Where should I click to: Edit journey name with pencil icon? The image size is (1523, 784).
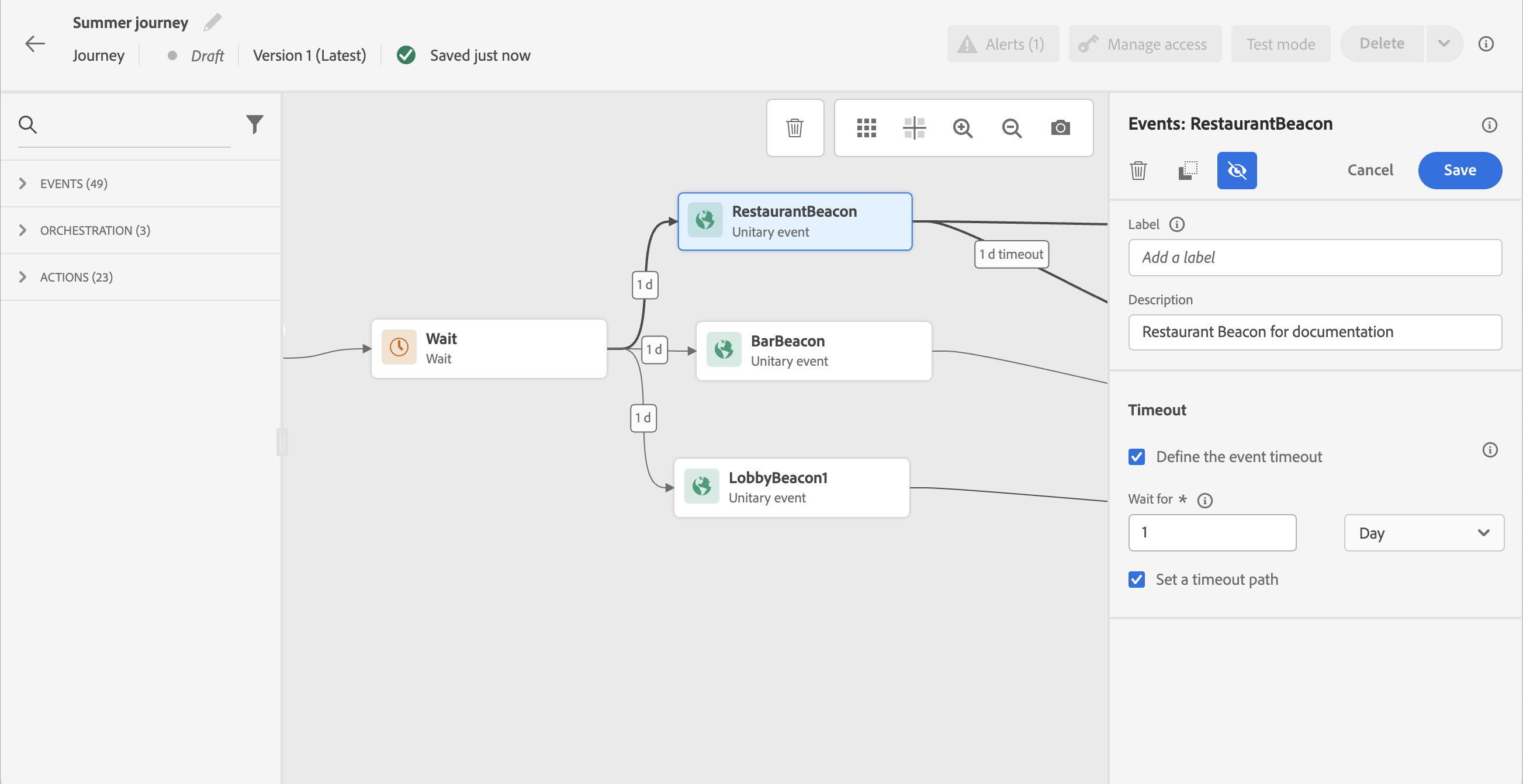(213, 22)
